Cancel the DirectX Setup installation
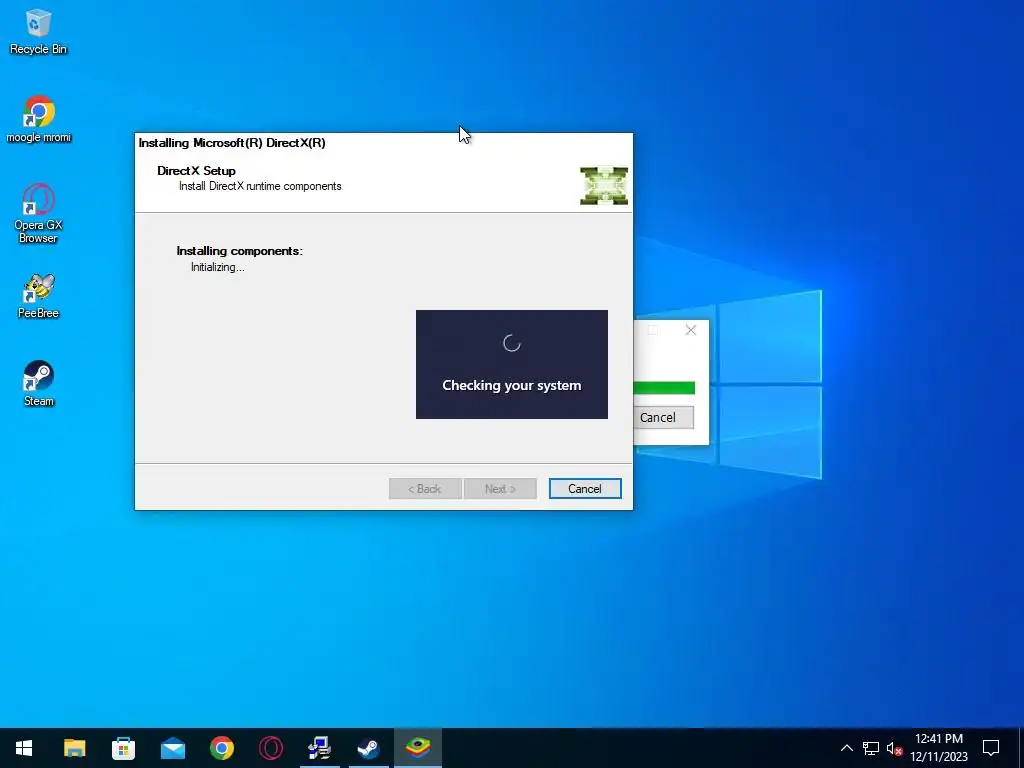The height and width of the screenshot is (768, 1024). [584, 488]
